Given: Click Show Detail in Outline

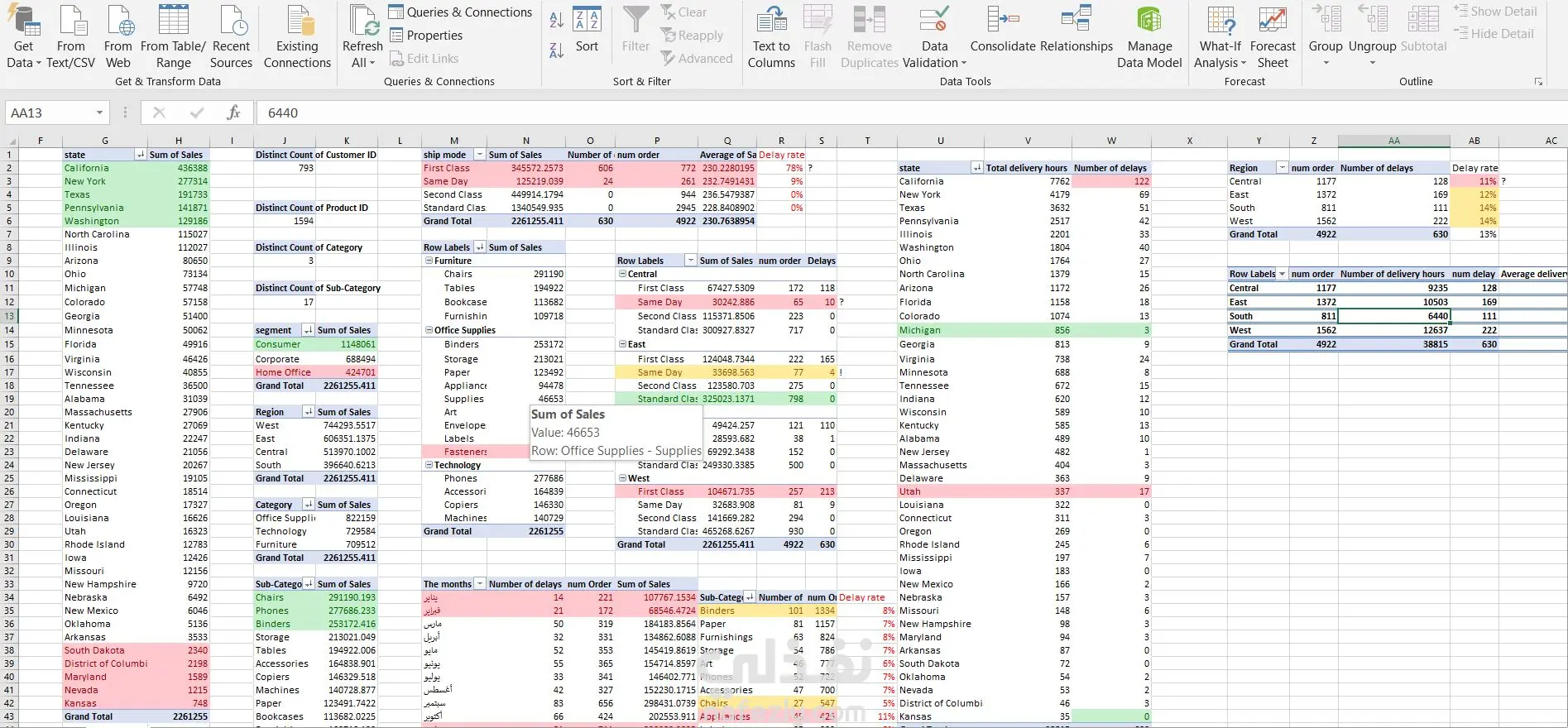Looking at the screenshot, I should click(1495, 12).
